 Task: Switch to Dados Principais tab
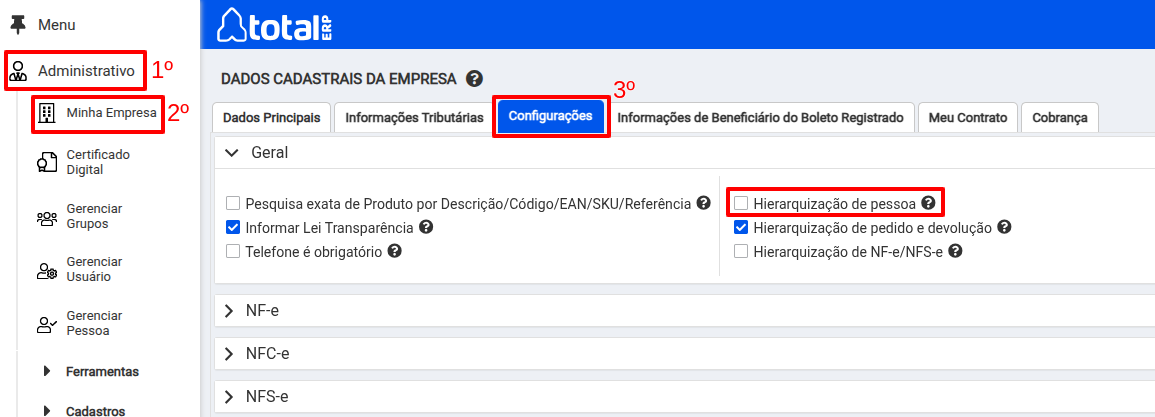271,118
